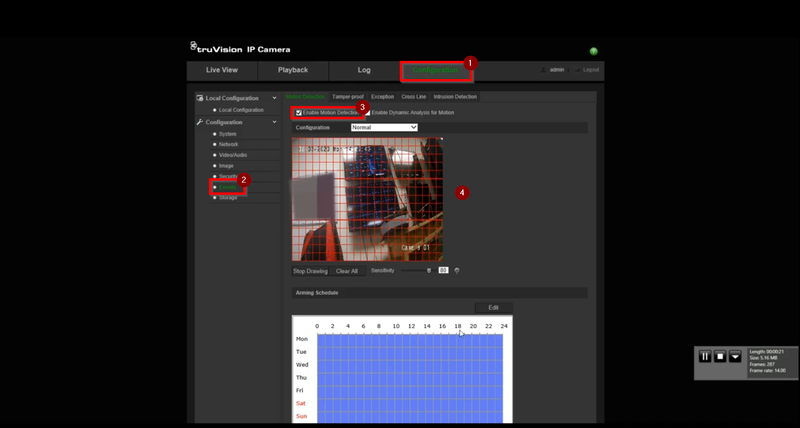Click the admin username label
The image size is (800, 428).
pos(557,70)
